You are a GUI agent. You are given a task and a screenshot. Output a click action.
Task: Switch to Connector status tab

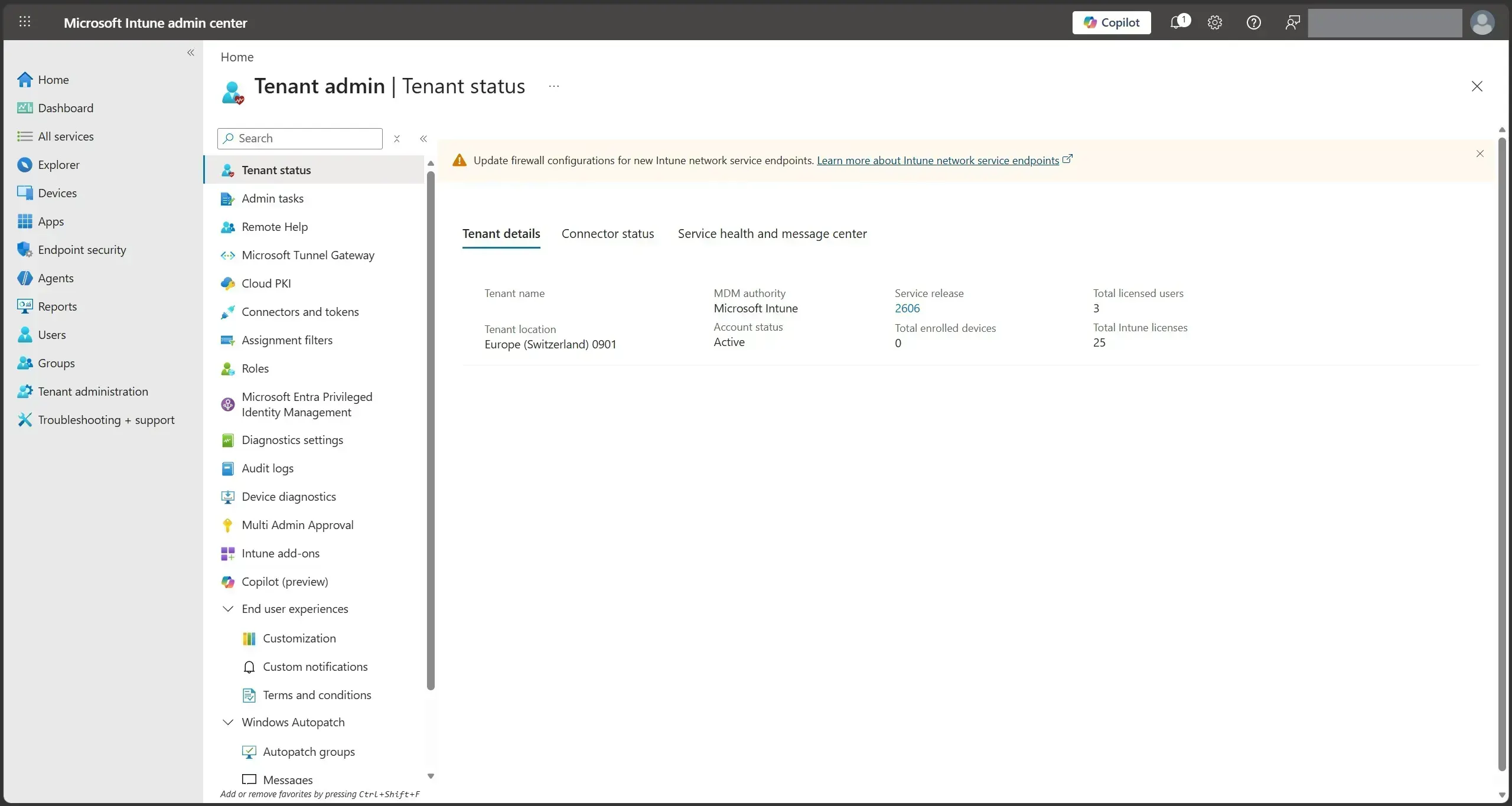tap(608, 234)
